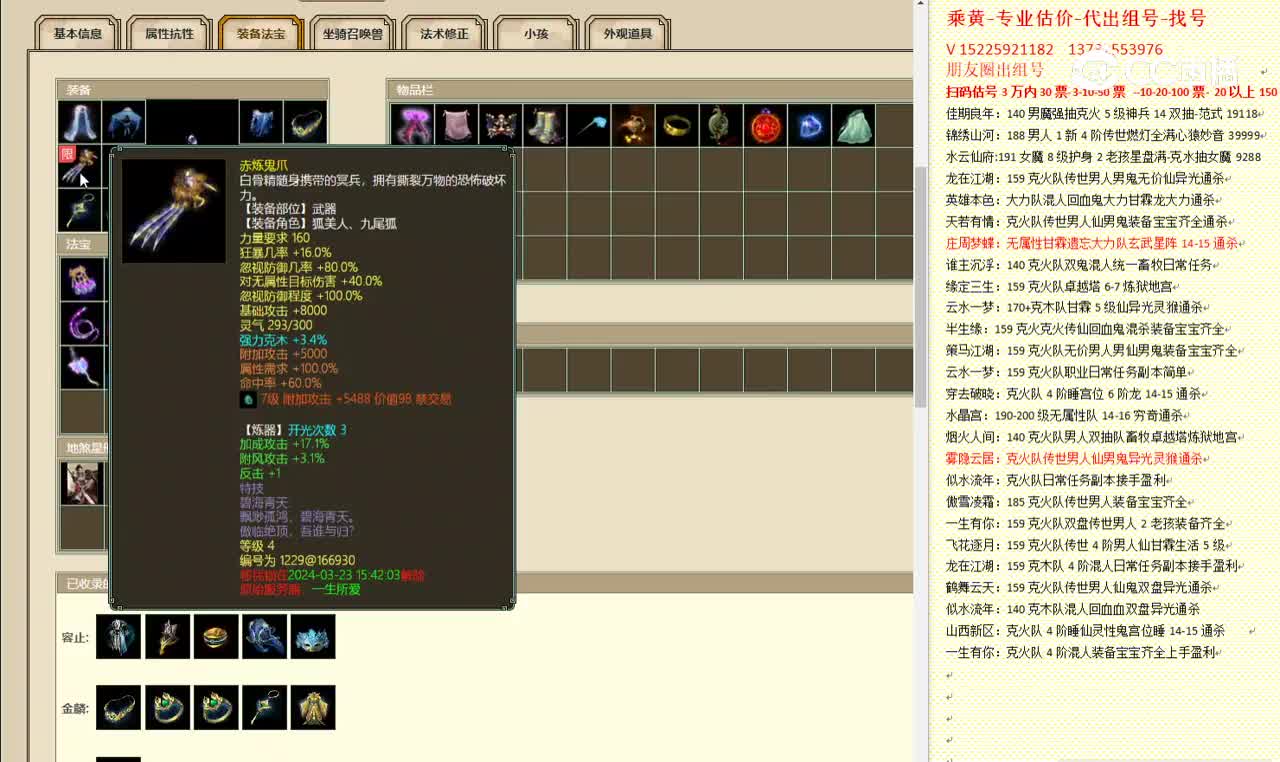
Task: Click the 强力克木 +3.4% attribute line
Action: pos(283,340)
